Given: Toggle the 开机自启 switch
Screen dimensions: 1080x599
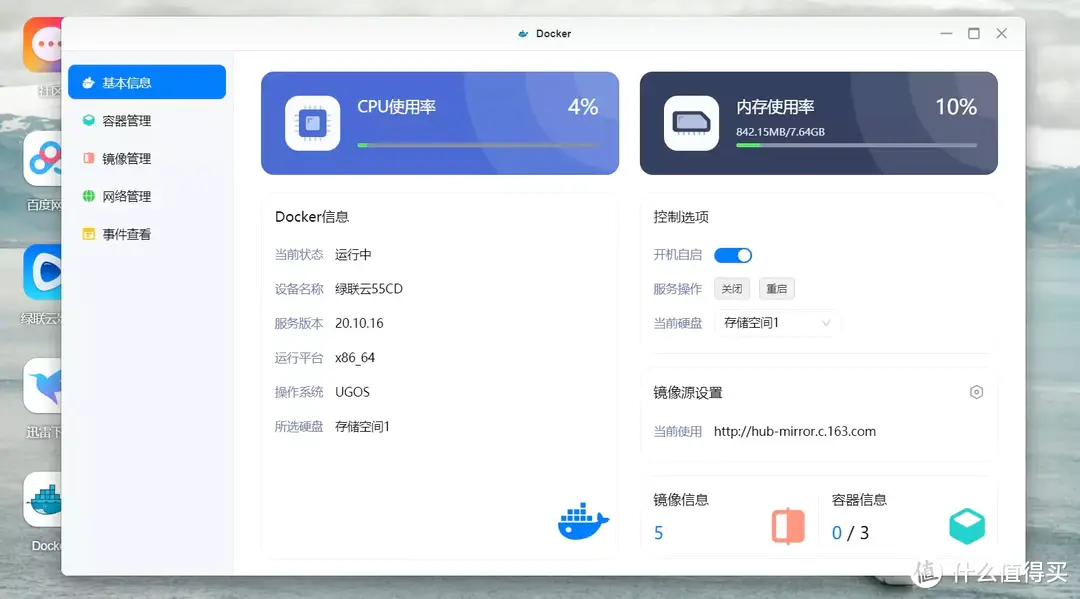Looking at the screenshot, I should (x=733, y=255).
